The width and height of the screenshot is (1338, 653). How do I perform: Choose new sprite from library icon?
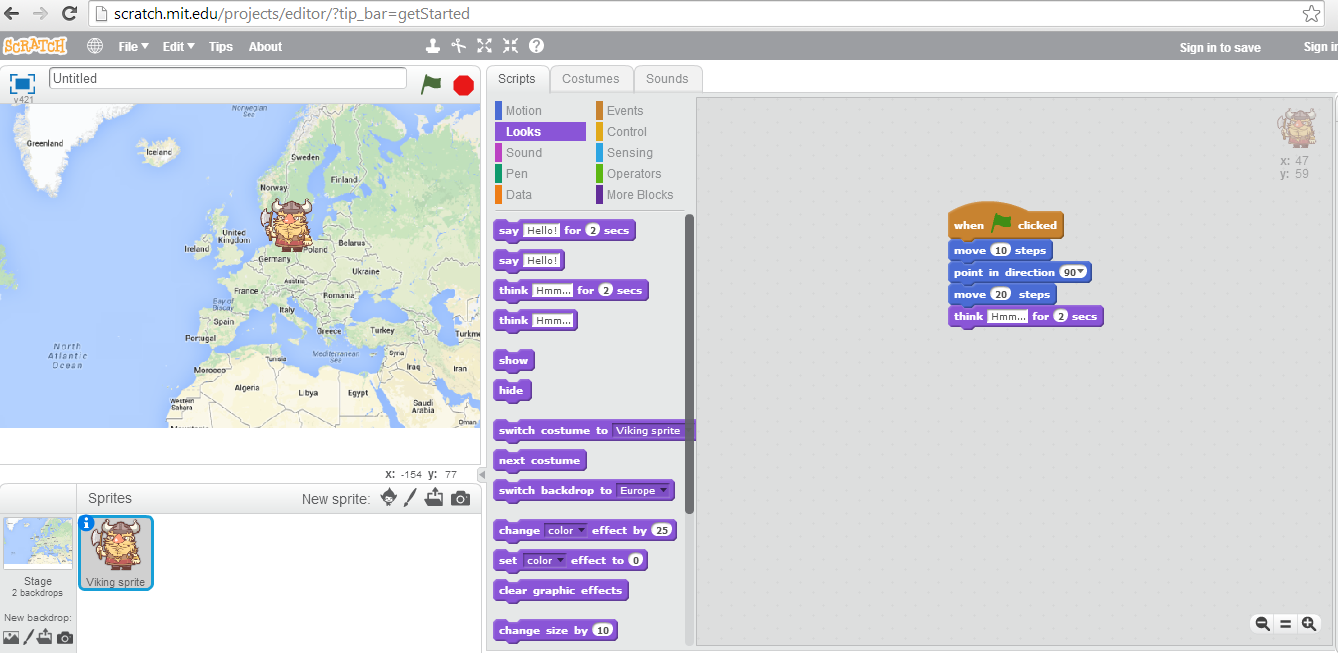click(x=388, y=496)
